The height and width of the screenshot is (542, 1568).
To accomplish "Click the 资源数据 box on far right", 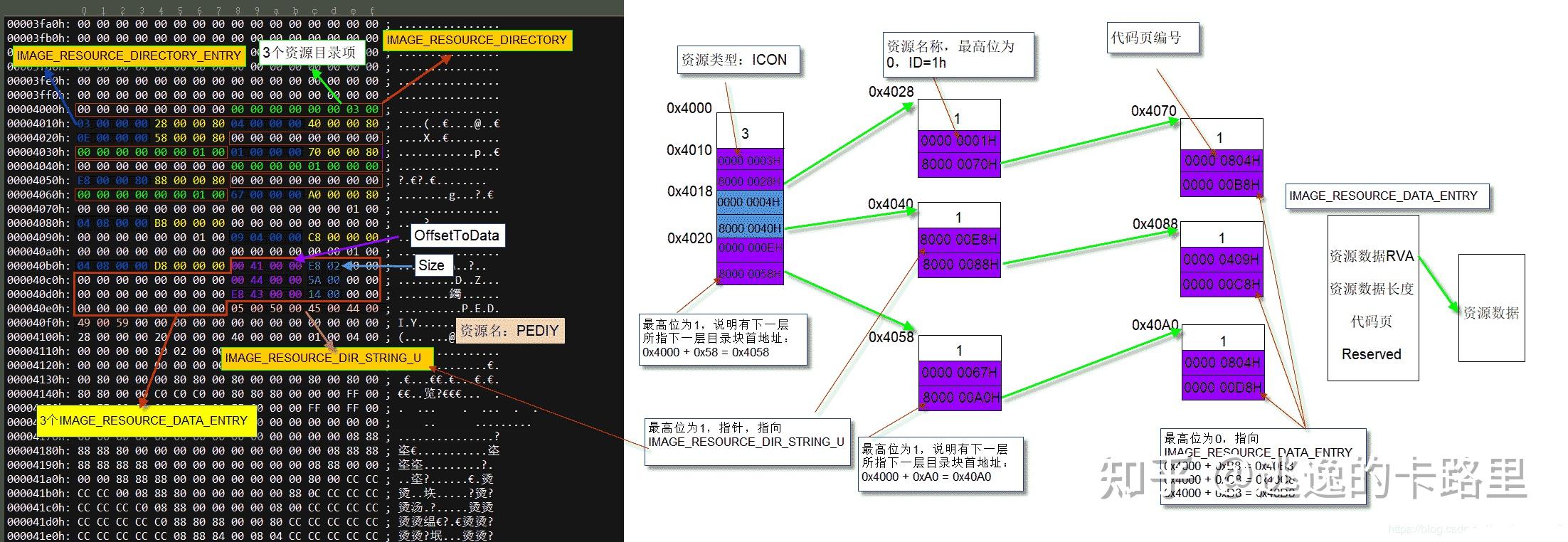I will (x=1491, y=309).
